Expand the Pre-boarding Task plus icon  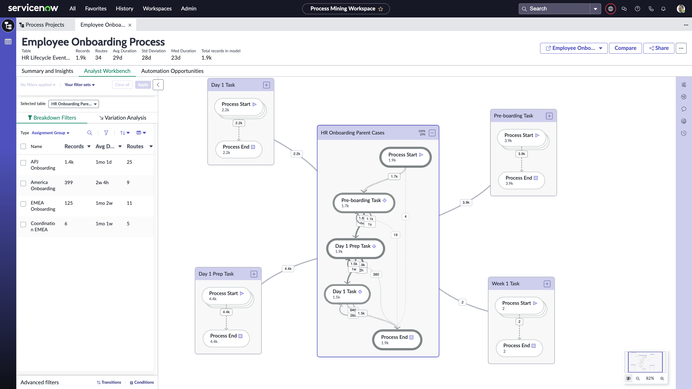[x=549, y=116]
